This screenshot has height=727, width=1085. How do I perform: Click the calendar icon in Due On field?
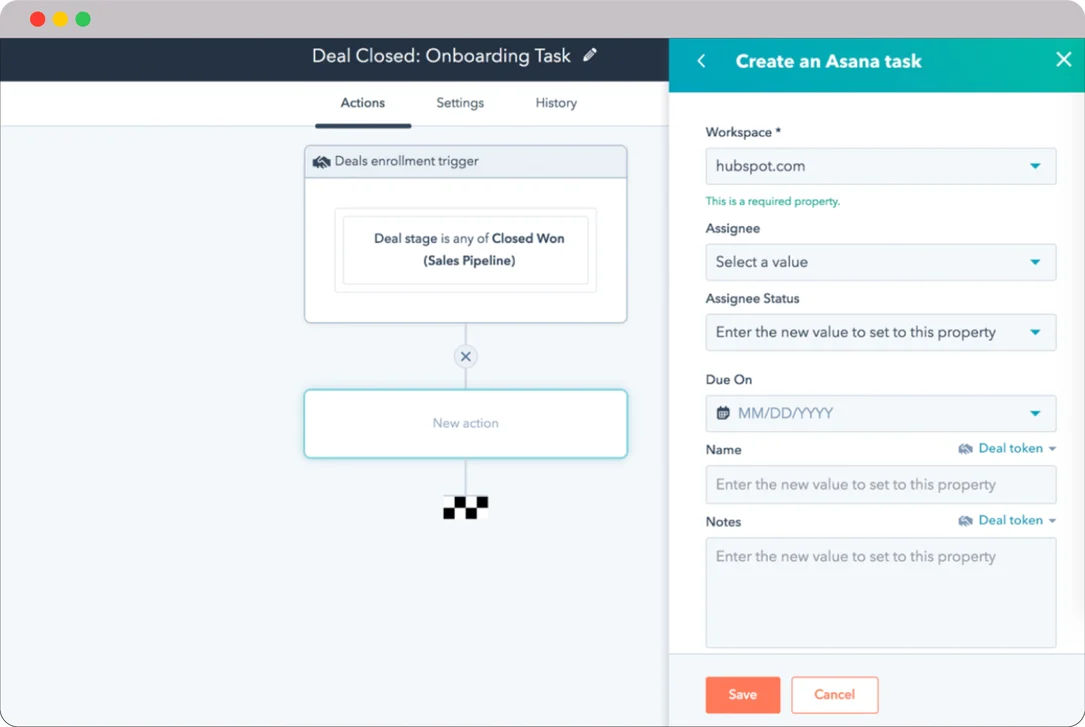[723, 413]
